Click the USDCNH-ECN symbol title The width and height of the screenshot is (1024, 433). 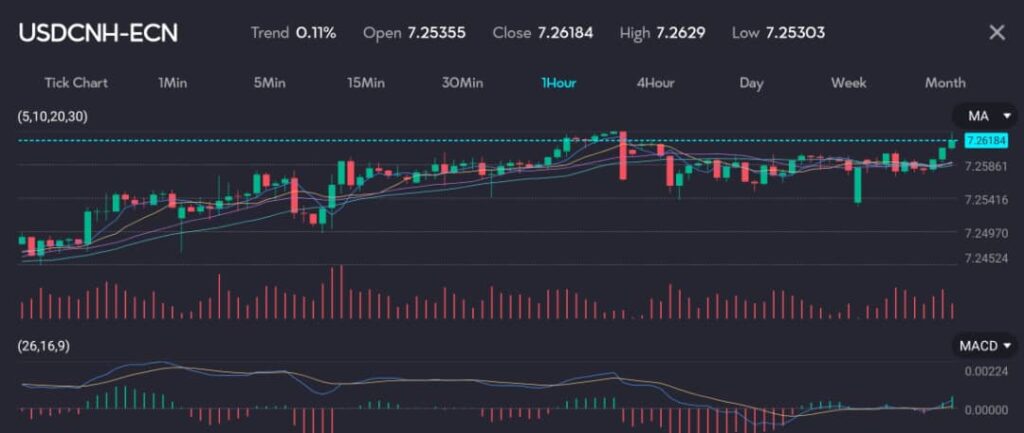(98, 33)
